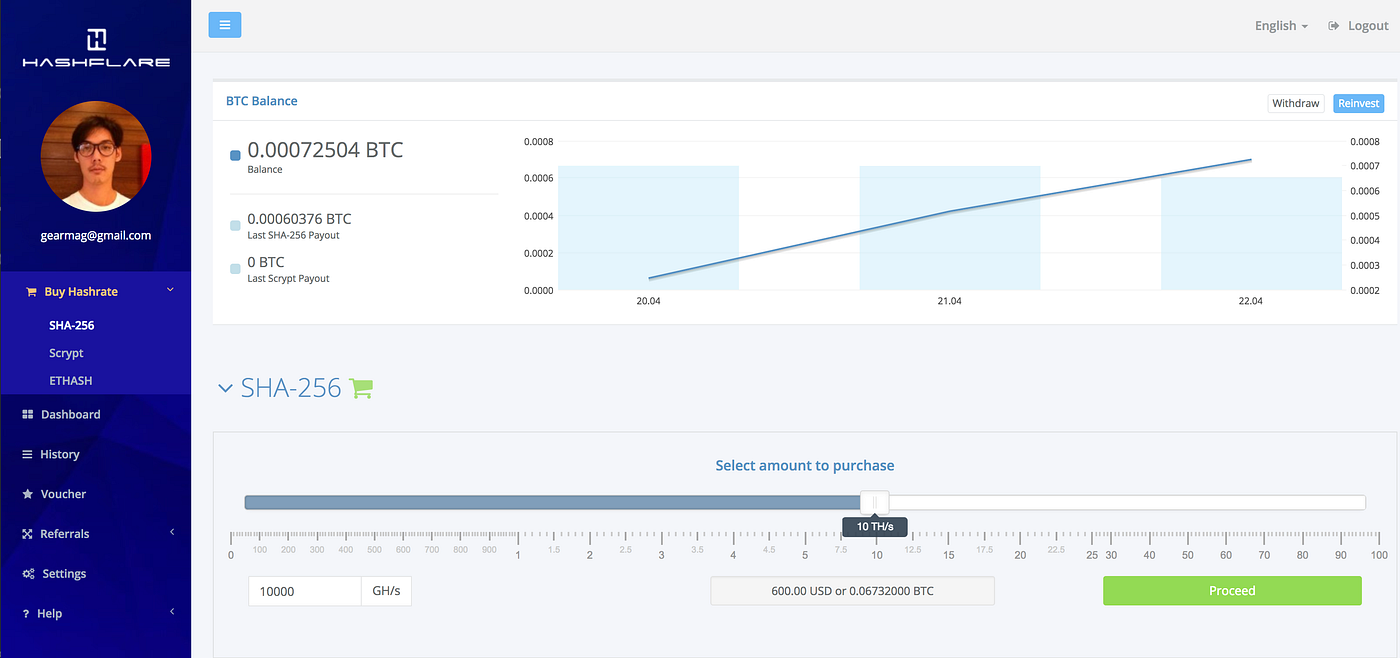Image resolution: width=1400 pixels, height=658 pixels.
Task: Click the 600.00 USD price field
Action: [x=852, y=591]
